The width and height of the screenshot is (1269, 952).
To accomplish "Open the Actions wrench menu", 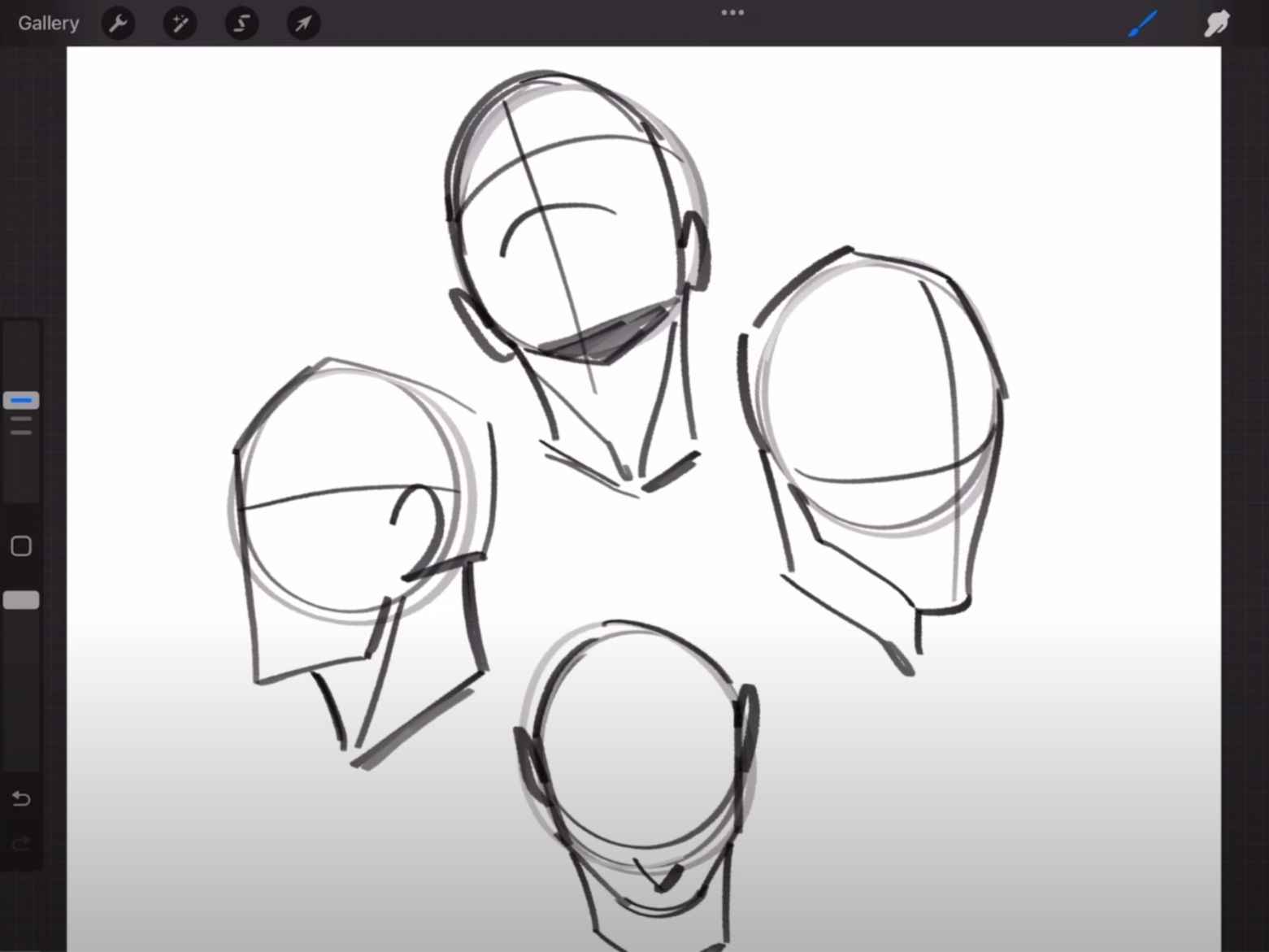I will 118,23.
